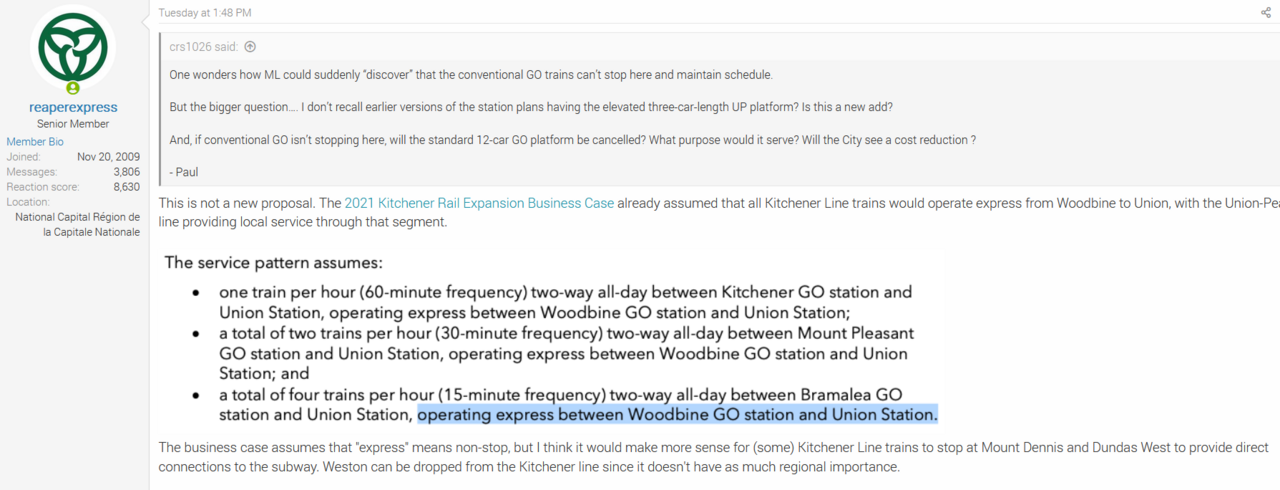1280x490 pixels.
Task: Click the share post icon
Action: click(x=1265, y=13)
